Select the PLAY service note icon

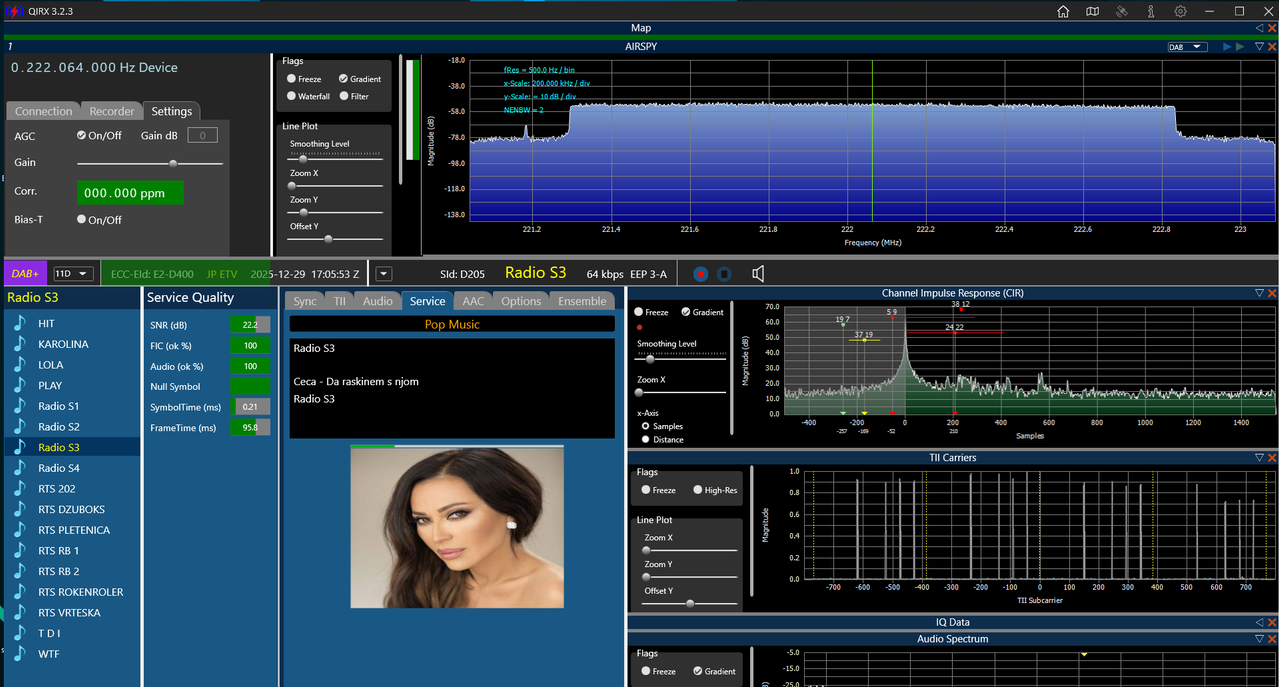pyautogui.click(x=19, y=385)
